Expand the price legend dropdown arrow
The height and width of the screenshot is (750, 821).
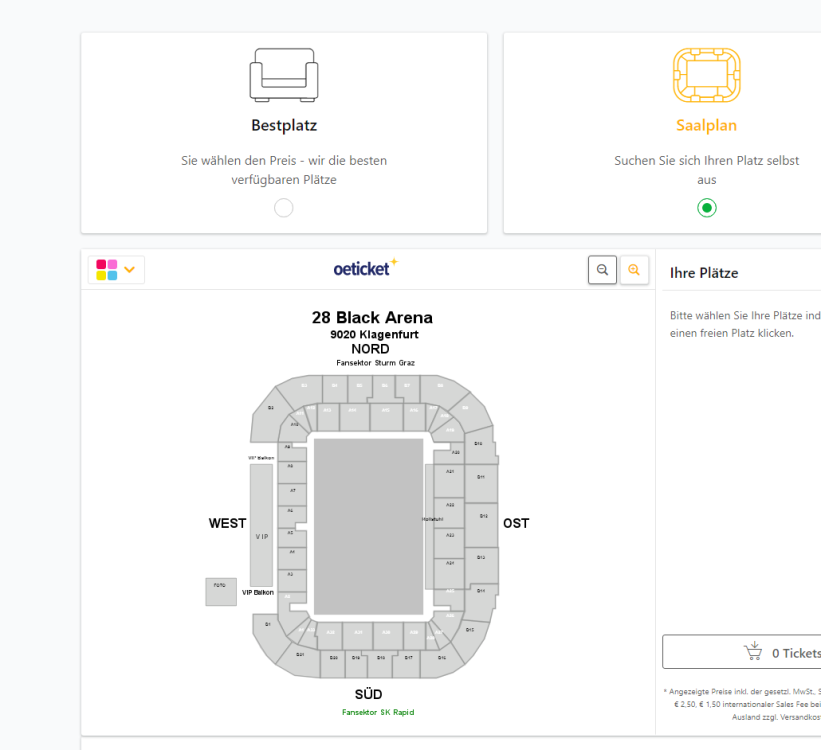coord(130,270)
